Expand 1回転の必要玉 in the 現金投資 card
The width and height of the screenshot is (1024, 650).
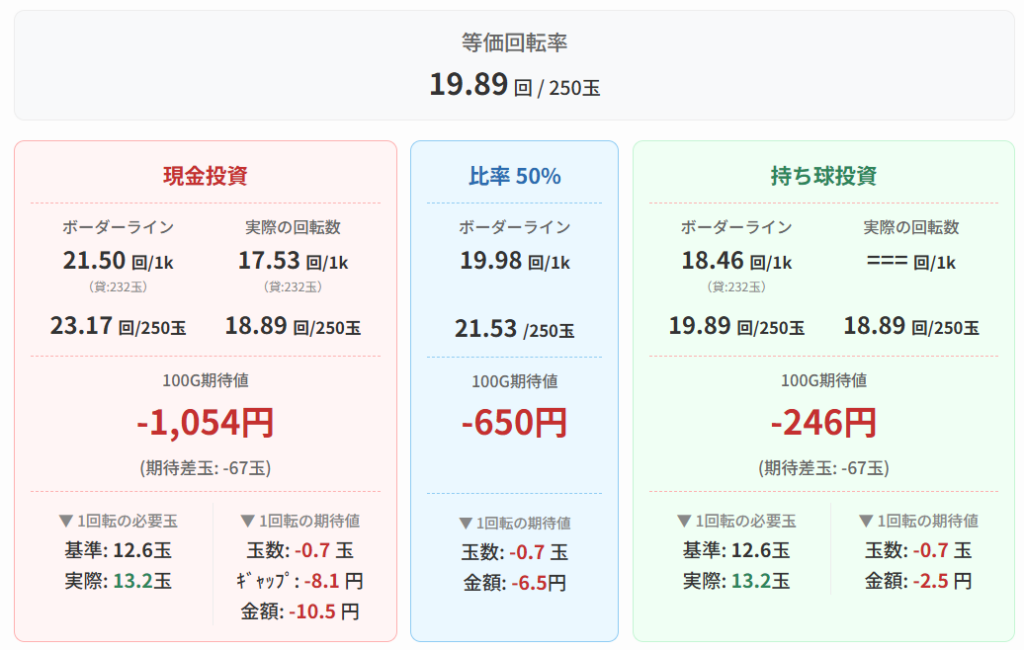118,521
